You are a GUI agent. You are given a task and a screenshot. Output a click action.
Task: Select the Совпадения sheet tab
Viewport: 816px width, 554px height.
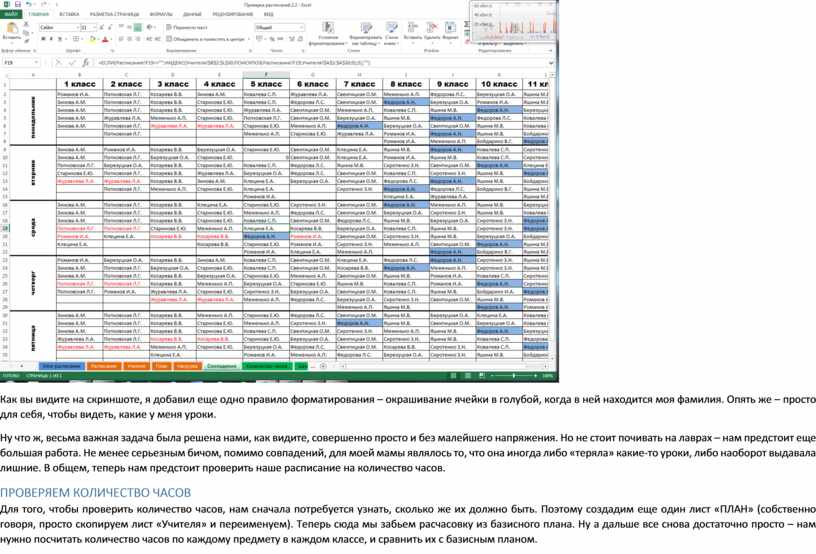(x=221, y=366)
